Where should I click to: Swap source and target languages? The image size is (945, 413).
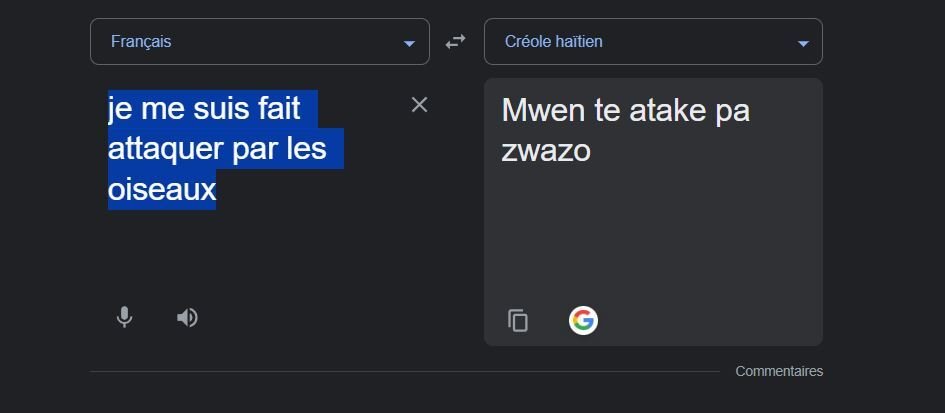click(x=455, y=42)
